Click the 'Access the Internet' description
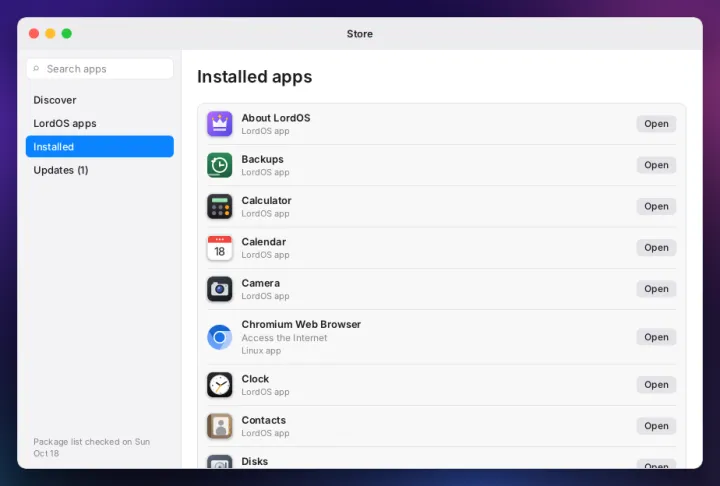This screenshot has height=486, width=720. [x=284, y=338]
